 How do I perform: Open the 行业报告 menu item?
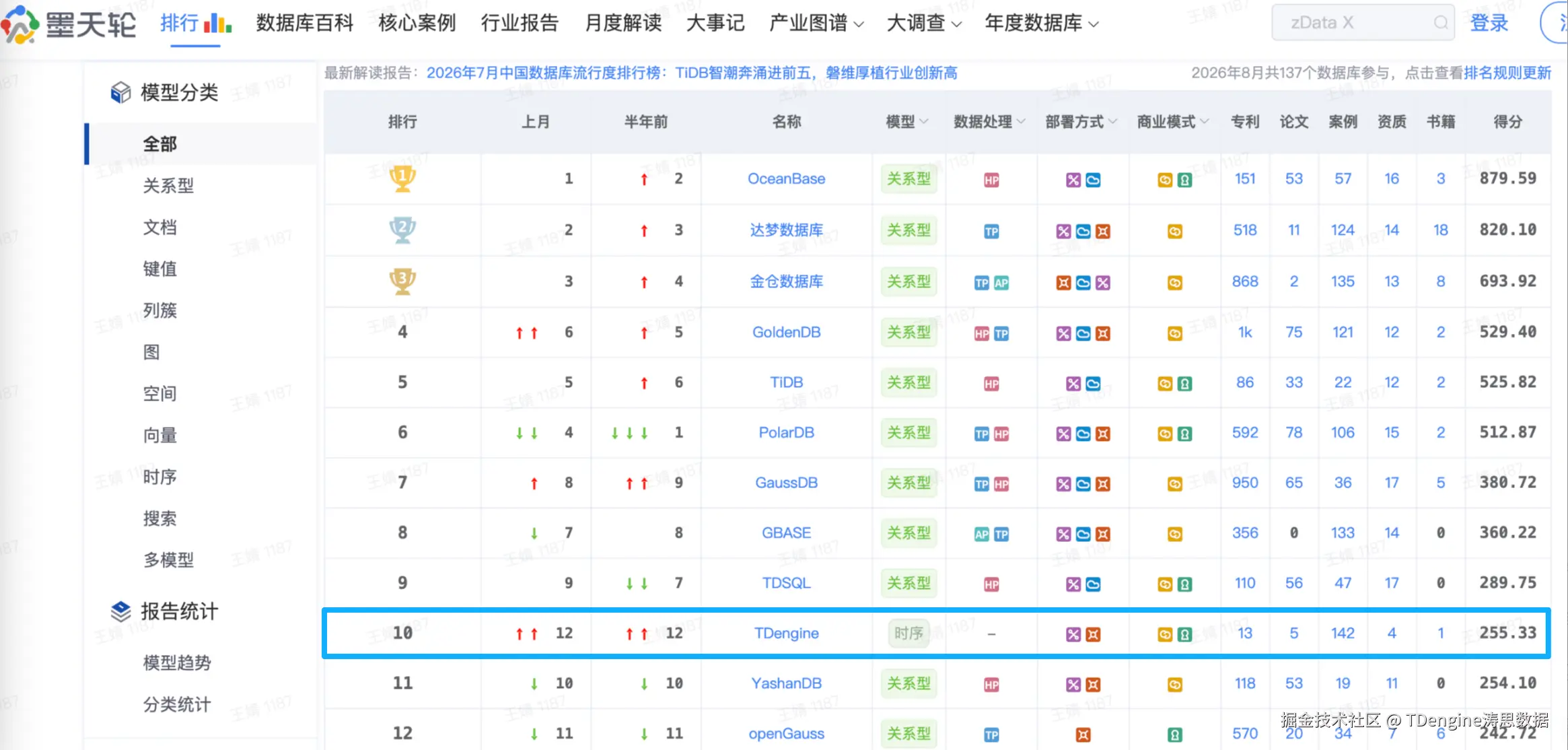coord(520,24)
